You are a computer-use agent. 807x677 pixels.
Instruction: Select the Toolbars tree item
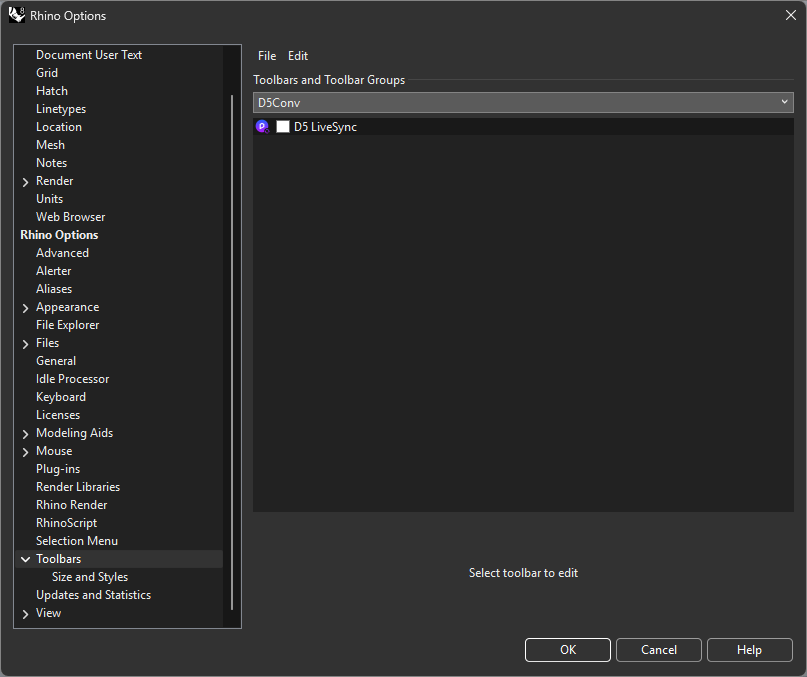[59, 559]
